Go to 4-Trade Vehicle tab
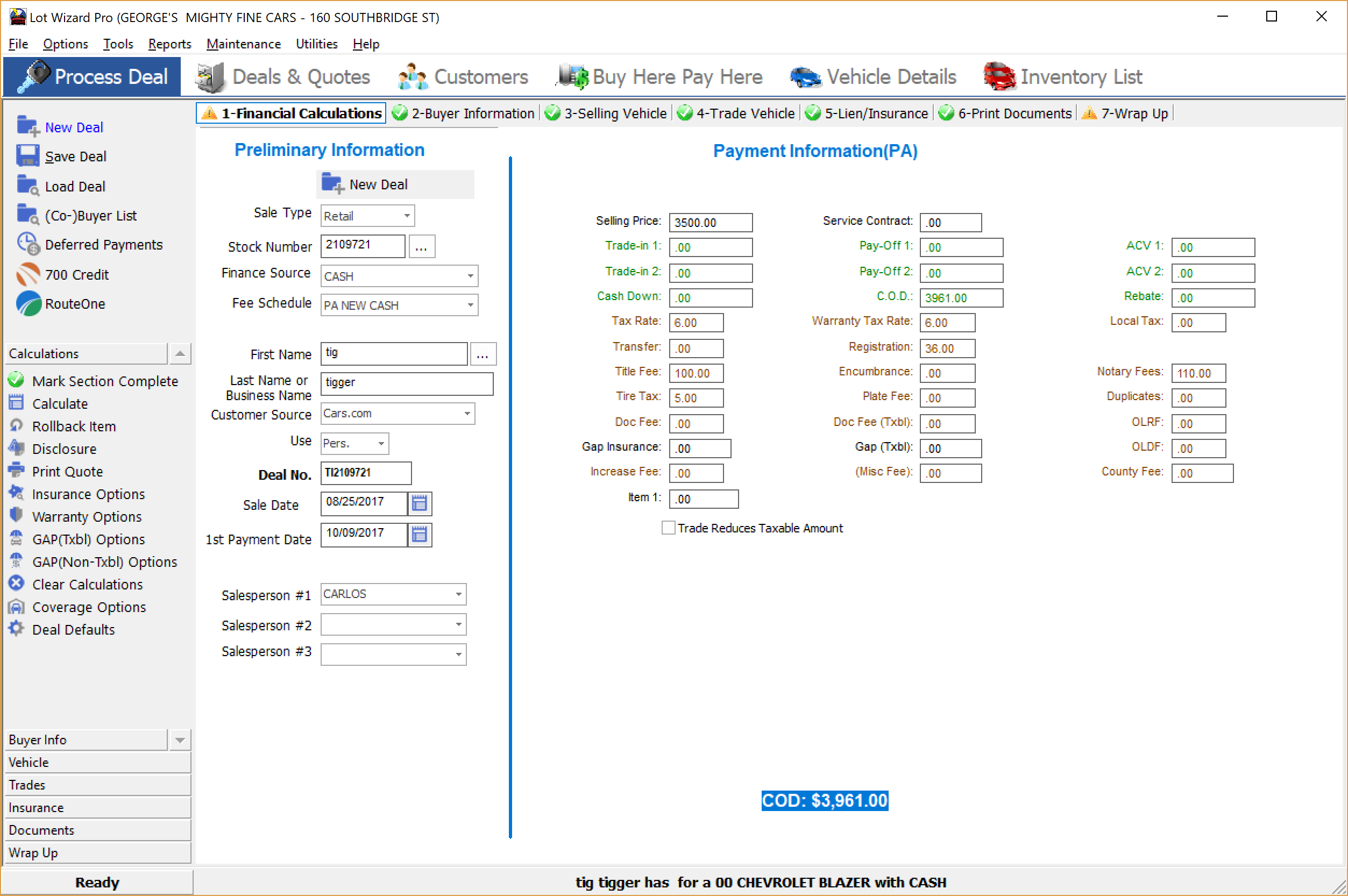The height and width of the screenshot is (896, 1348). coord(736,113)
